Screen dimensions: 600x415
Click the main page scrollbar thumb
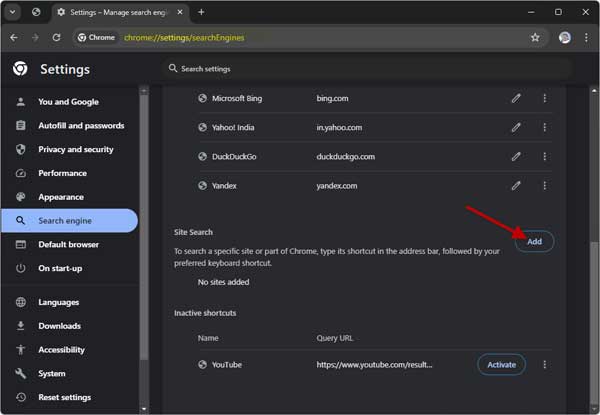(x=594, y=325)
